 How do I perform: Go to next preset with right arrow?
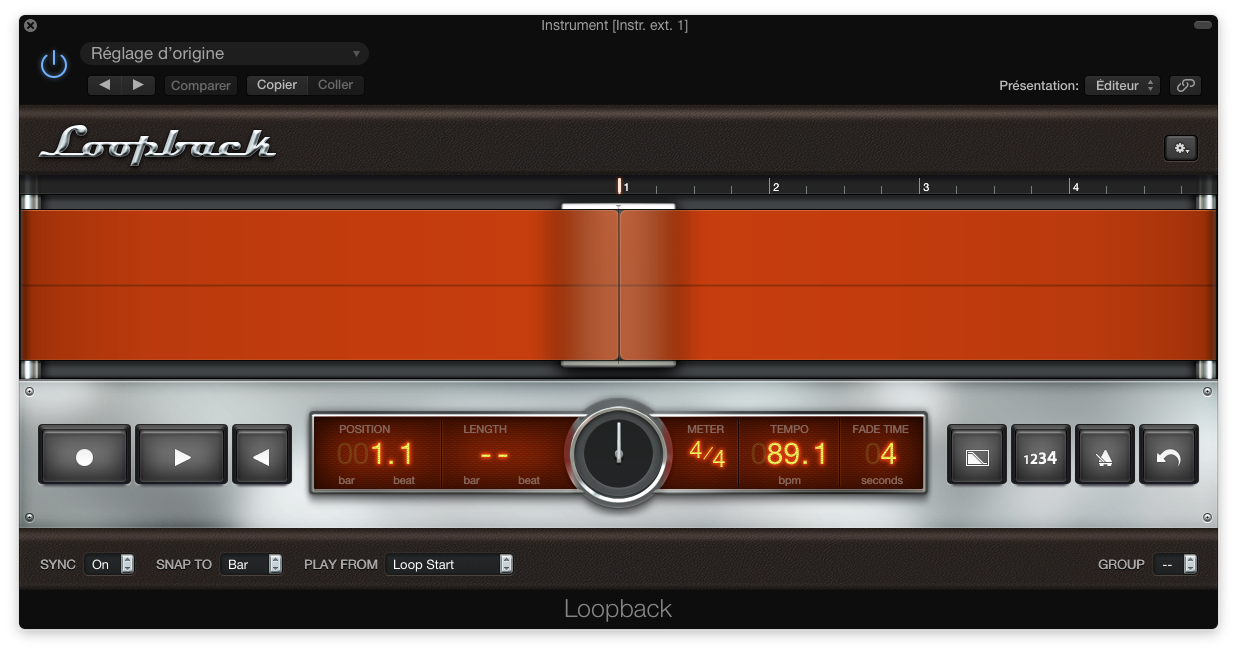(138, 85)
